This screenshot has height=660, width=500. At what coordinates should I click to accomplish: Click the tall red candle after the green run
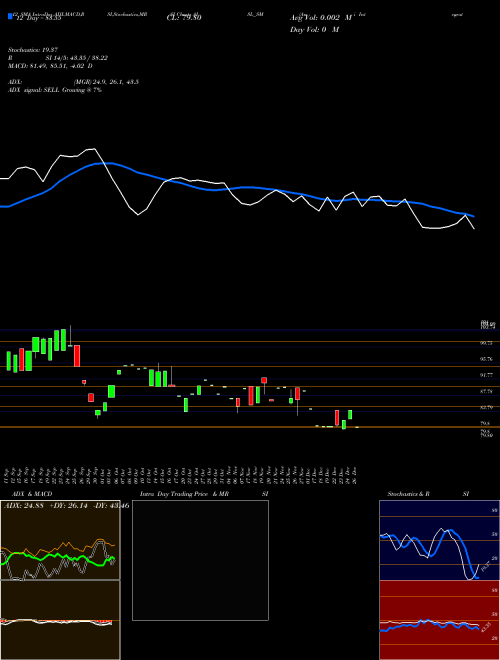(x=77, y=356)
